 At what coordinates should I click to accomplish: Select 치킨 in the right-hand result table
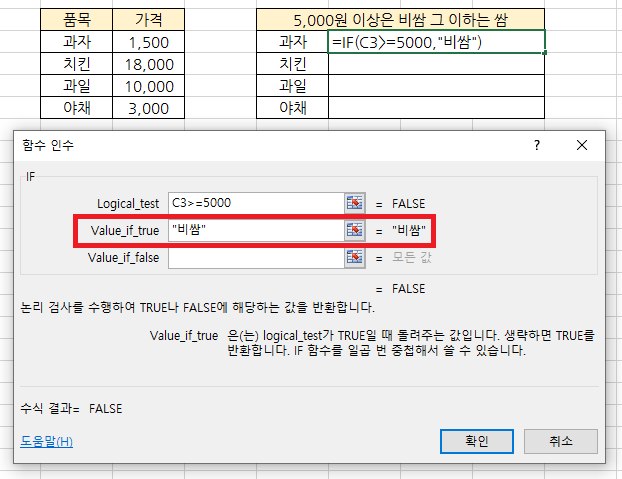(292, 63)
